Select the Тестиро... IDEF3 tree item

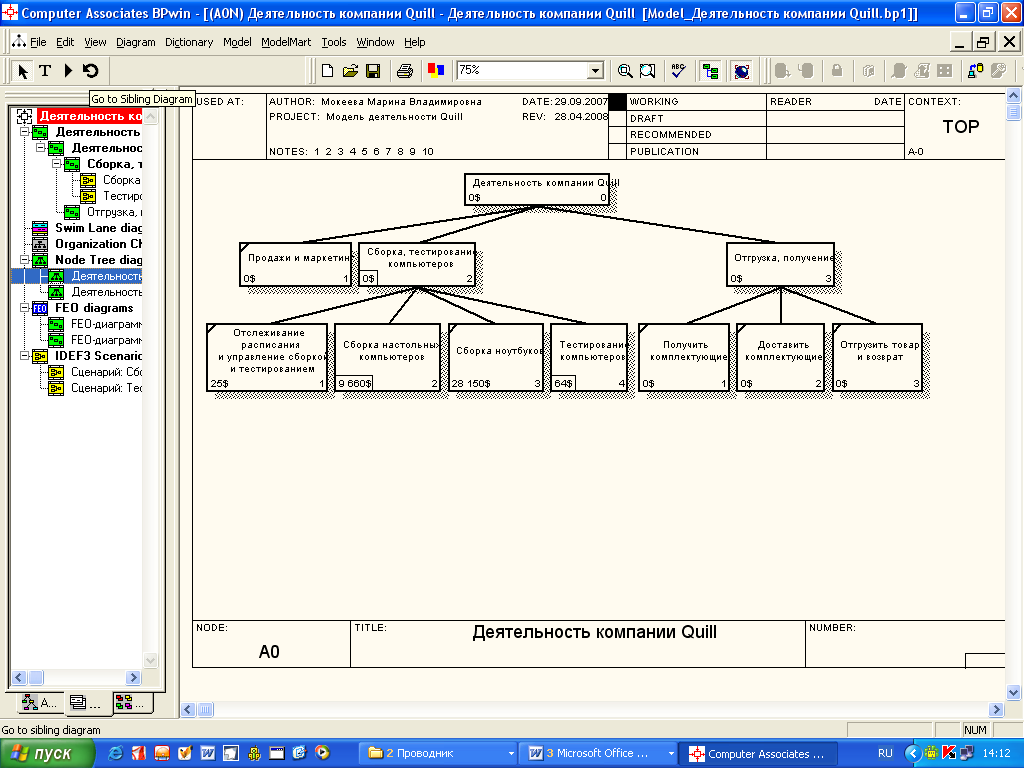[111, 195]
